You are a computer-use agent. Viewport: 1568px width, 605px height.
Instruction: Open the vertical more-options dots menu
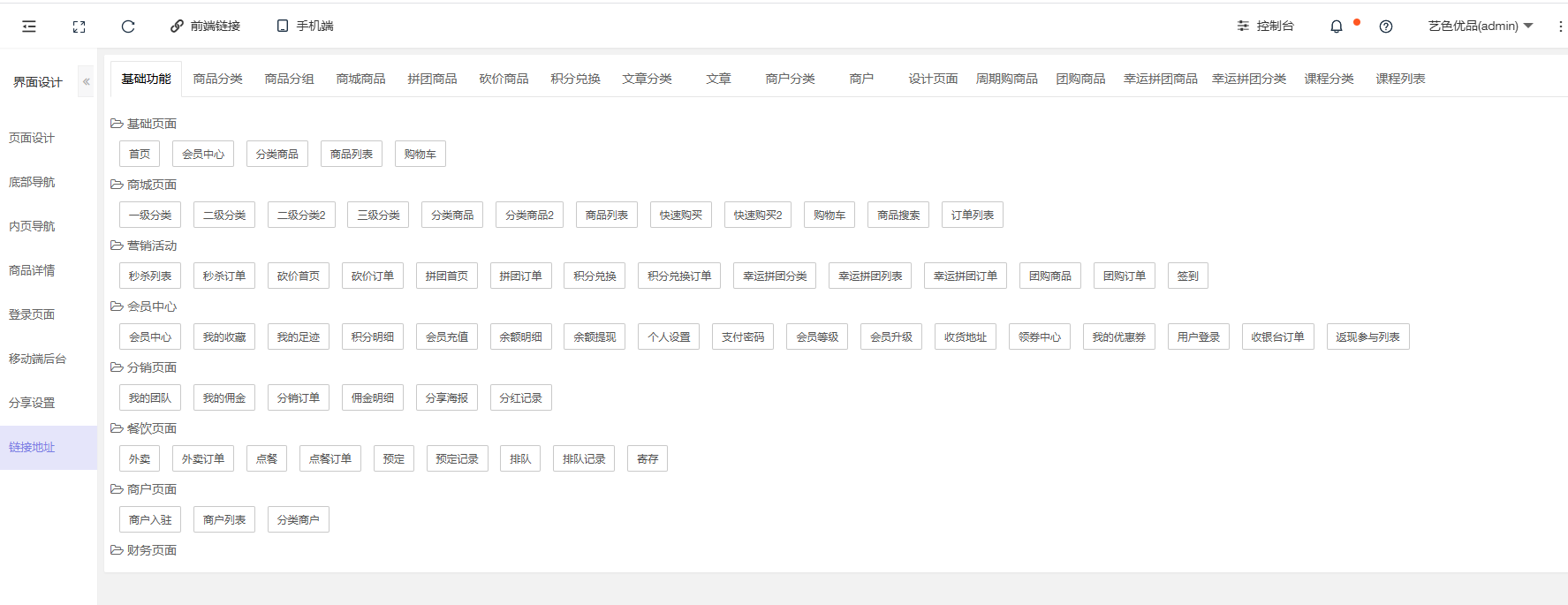pyautogui.click(x=1560, y=26)
